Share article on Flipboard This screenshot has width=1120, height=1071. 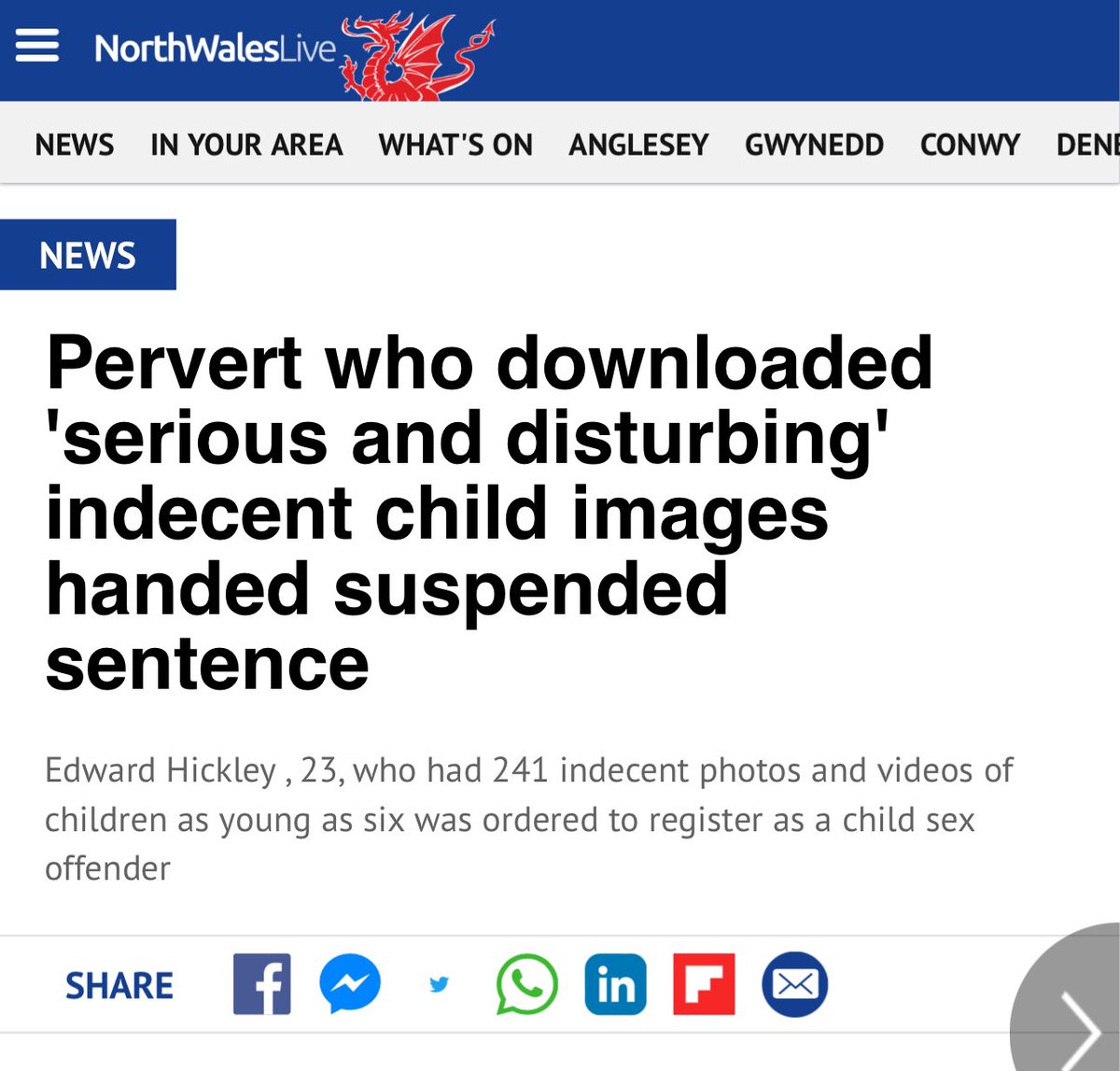[x=704, y=984]
